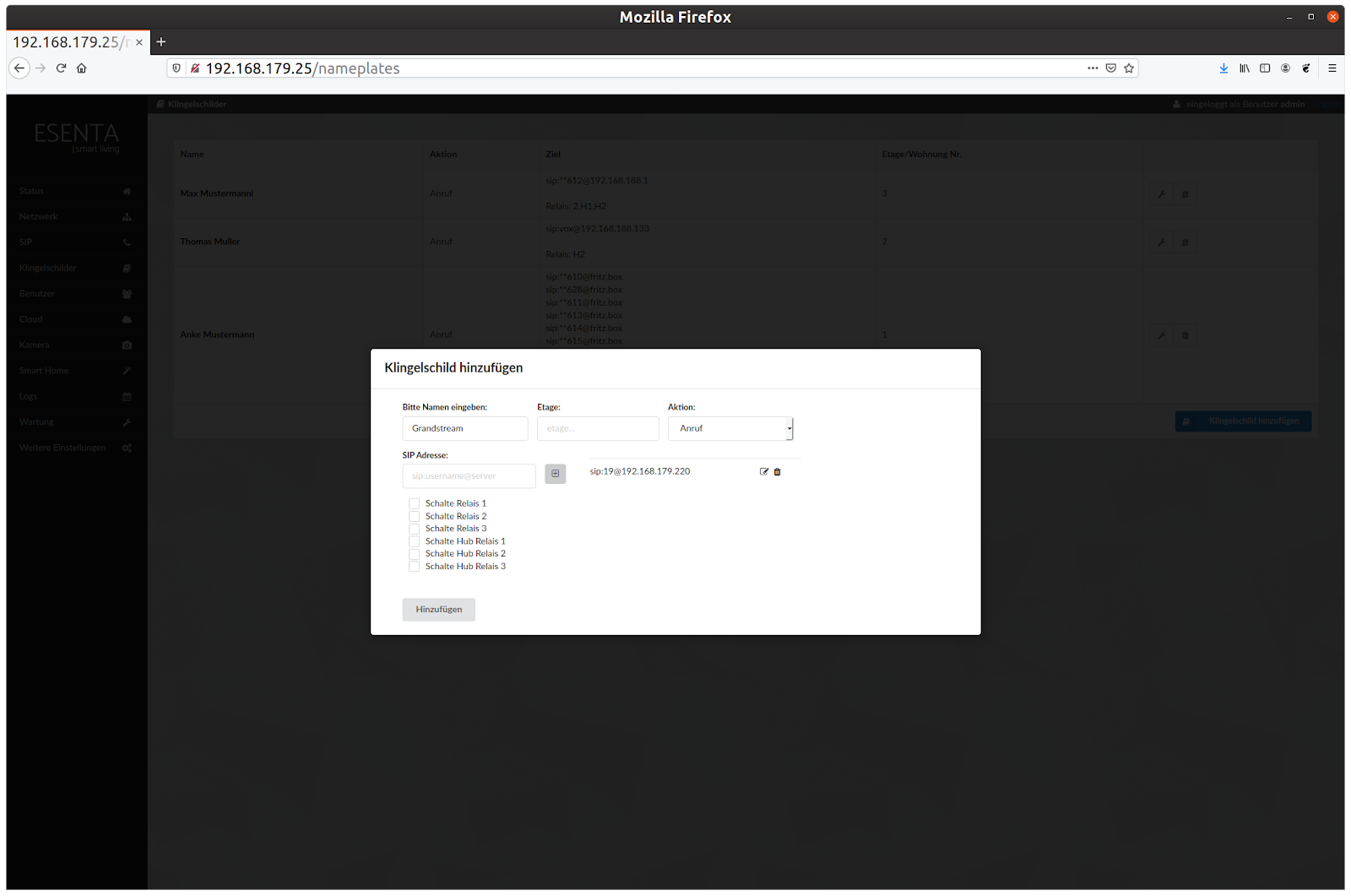Image resolution: width=1351 pixels, height=896 pixels.
Task: Open the Firefox downloads panel
Action: click(1223, 68)
